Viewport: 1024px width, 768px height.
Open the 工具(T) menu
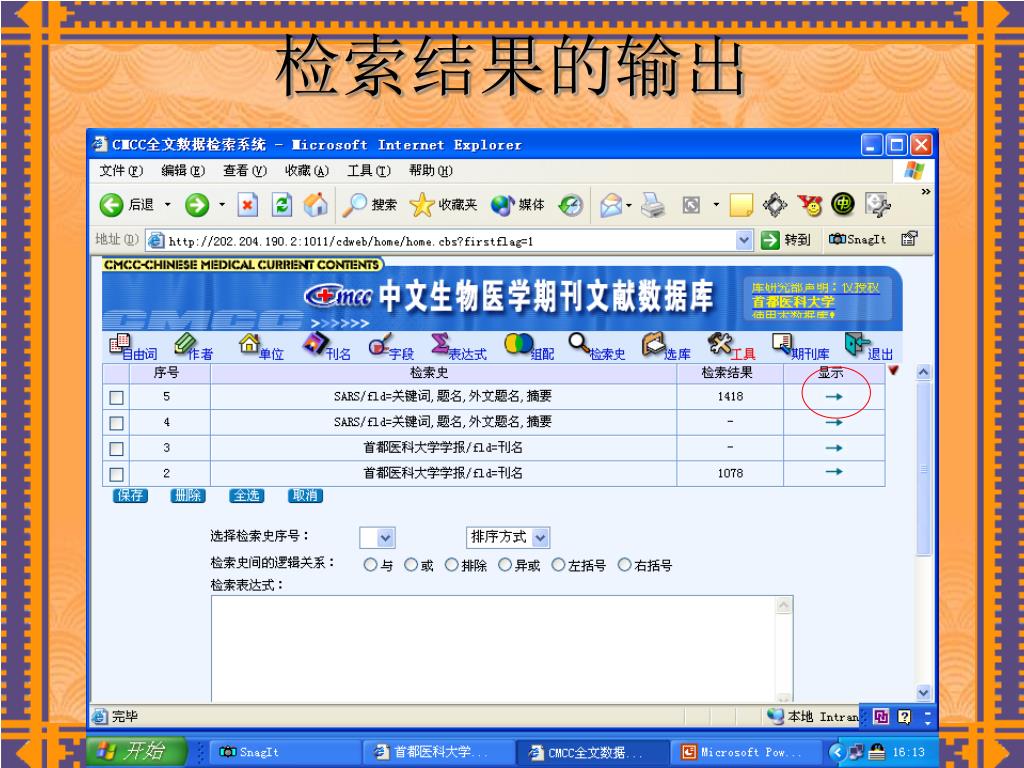coord(369,170)
